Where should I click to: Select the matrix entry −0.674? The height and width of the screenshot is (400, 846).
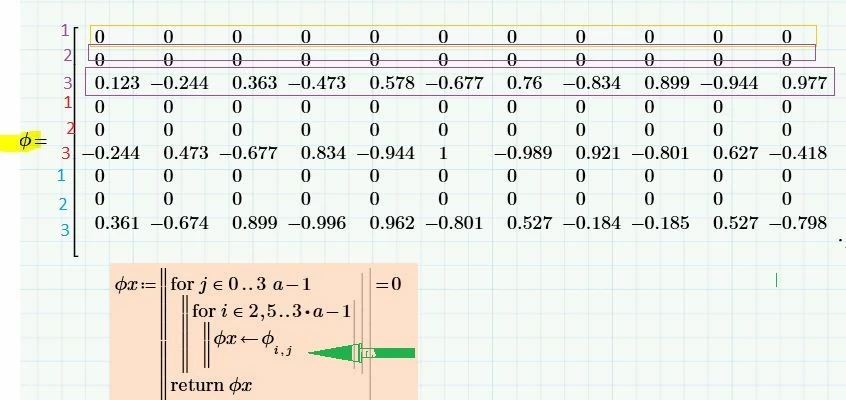click(179, 223)
